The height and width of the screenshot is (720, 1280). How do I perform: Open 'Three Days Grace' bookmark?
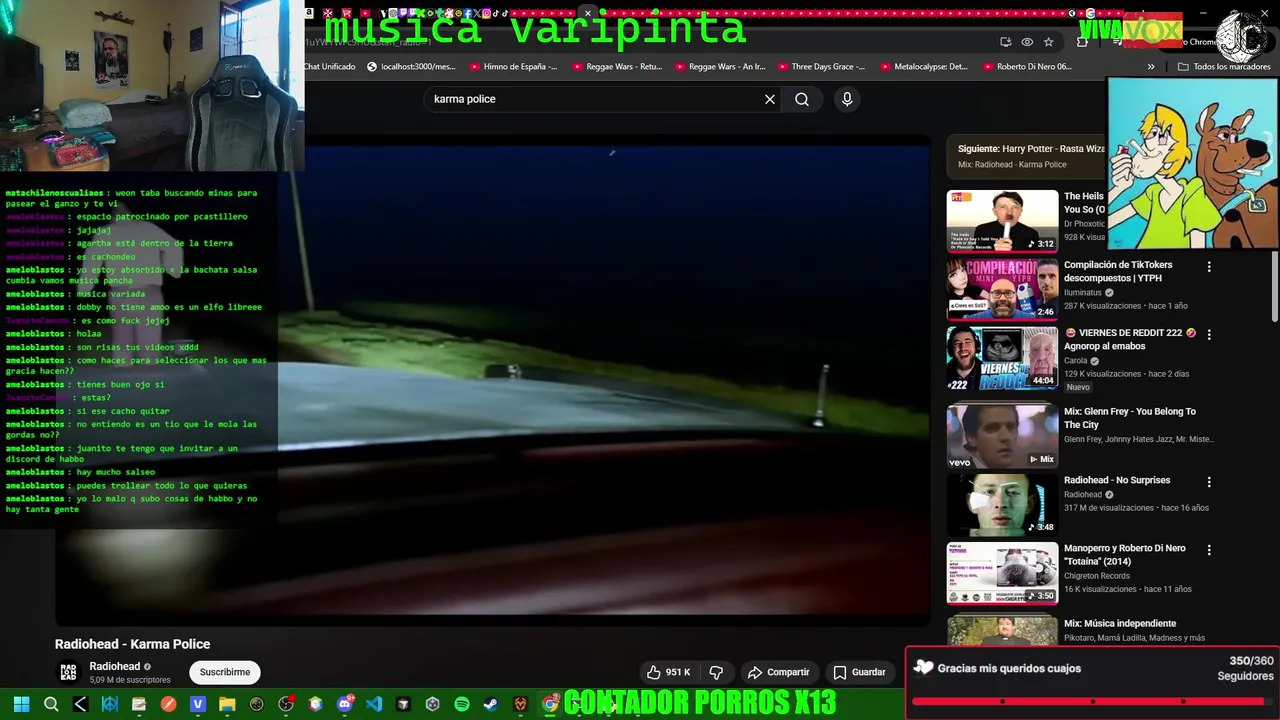821,67
